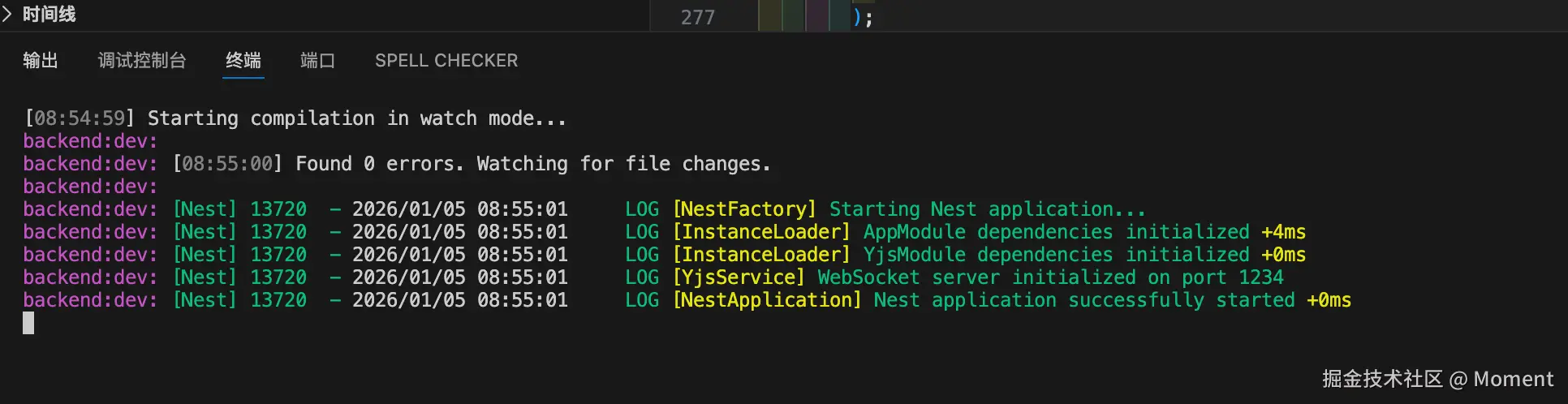The height and width of the screenshot is (404, 1568).
Task: Click the "Starting compilation in watch mode" line
Action: tap(357, 118)
